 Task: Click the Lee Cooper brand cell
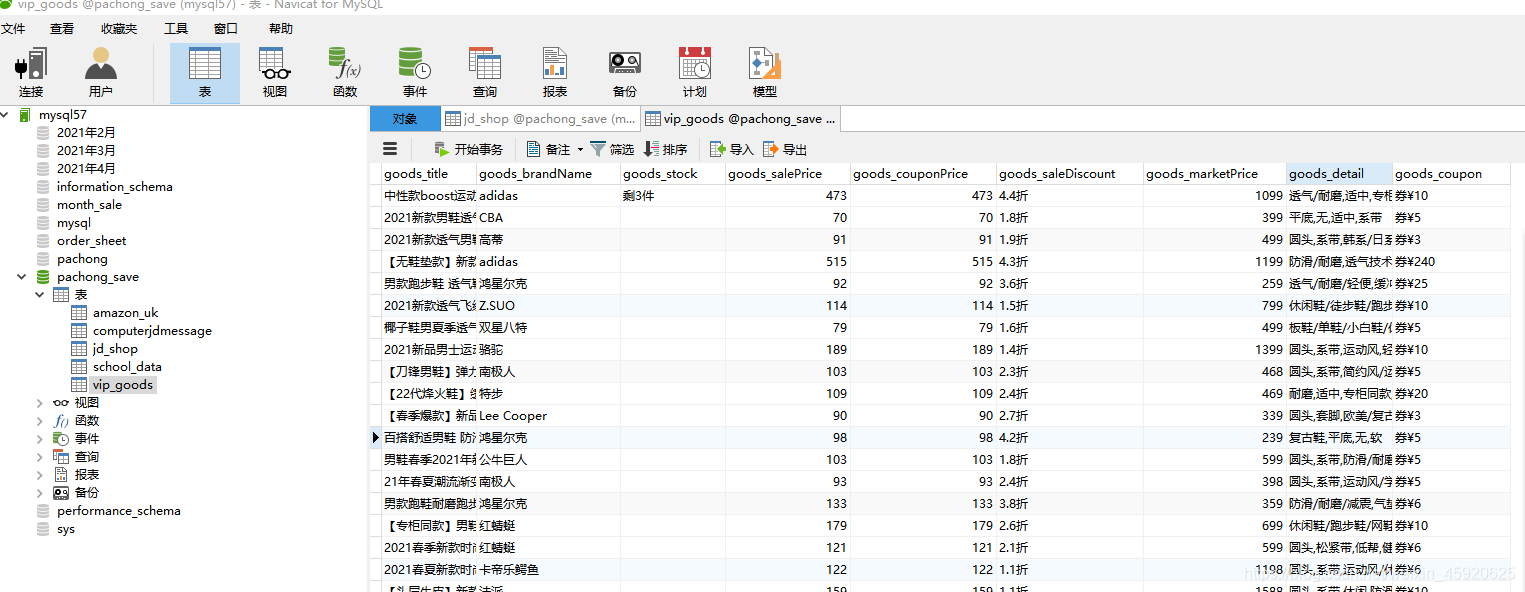[548, 416]
